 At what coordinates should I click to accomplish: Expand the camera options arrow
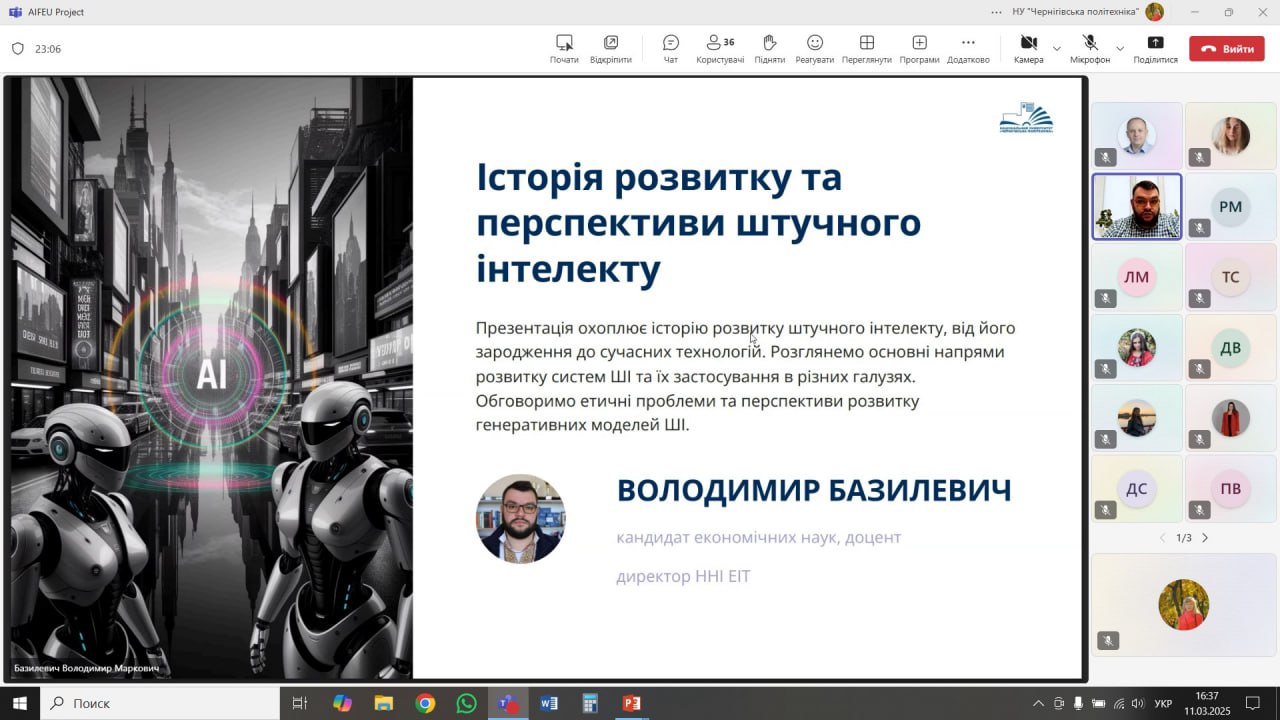coord(1057,48)
